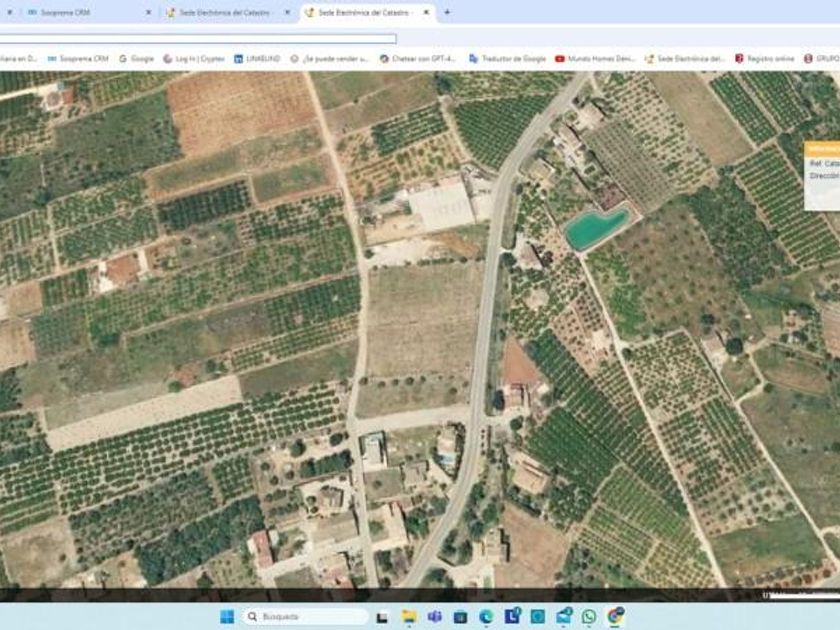Open a new browser tab
The height and width of the screenshot is (630, 840).
(x=447, y=12)
